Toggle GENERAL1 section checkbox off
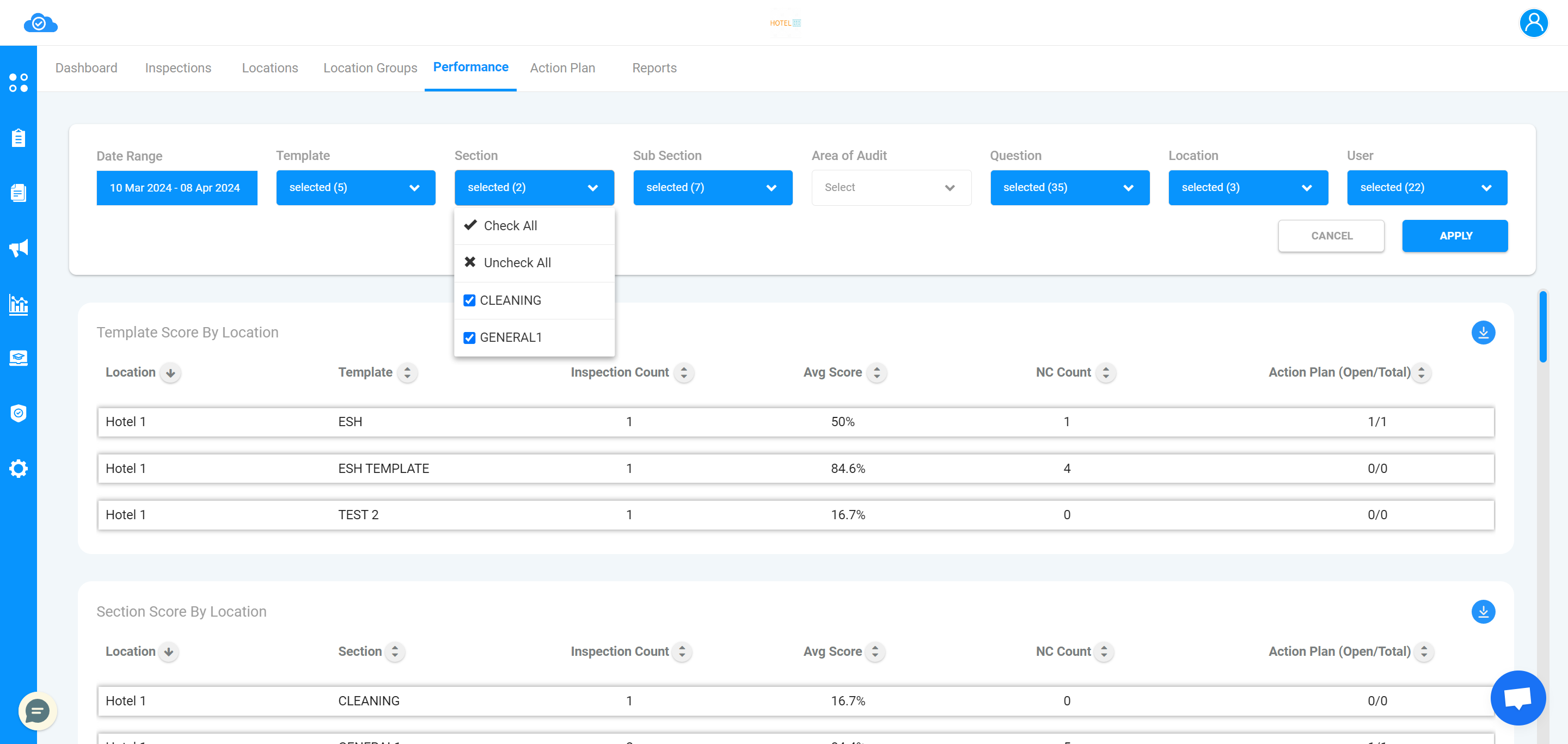 pyautogui.click(x=470, y=337)
